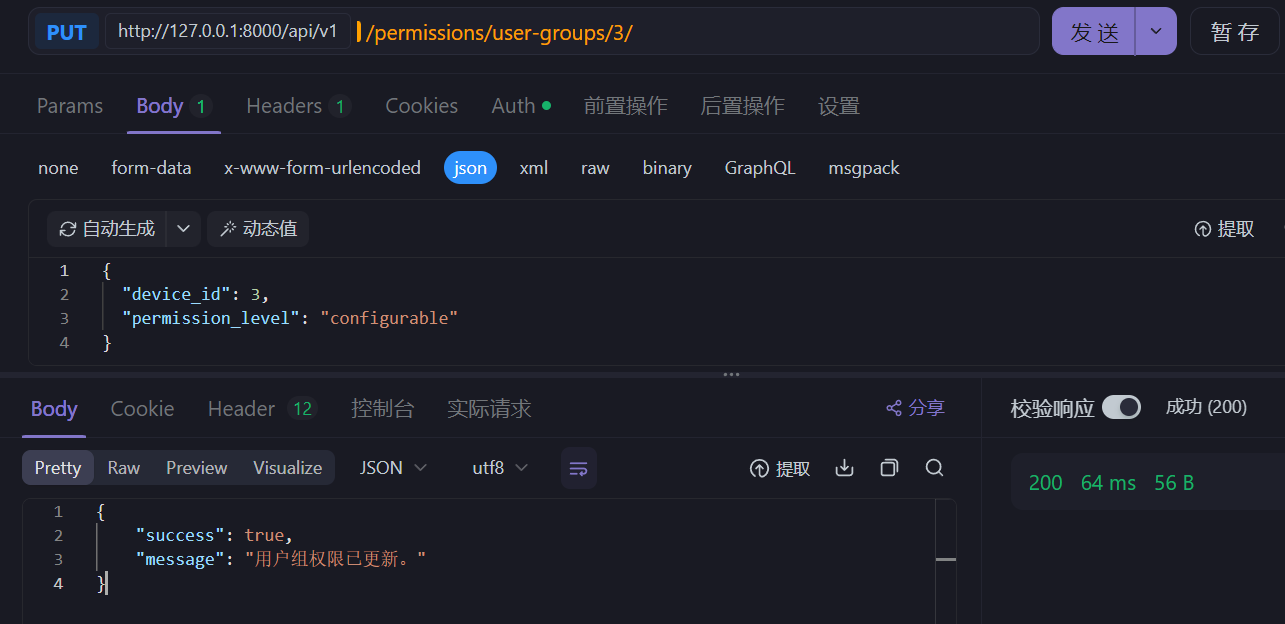Click the 发送 send button
The height and width of the screenshot is (624, 1285).
pyautogui.click(x=1094, y=32)
